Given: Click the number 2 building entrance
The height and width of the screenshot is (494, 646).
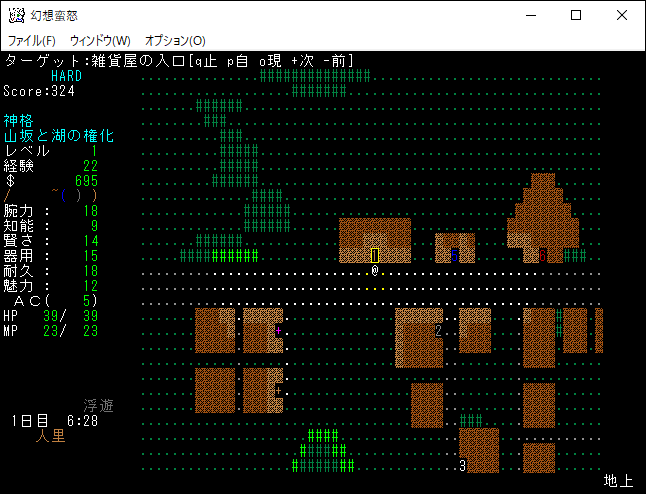Looking at the screenshot, I should pos(438,331).
